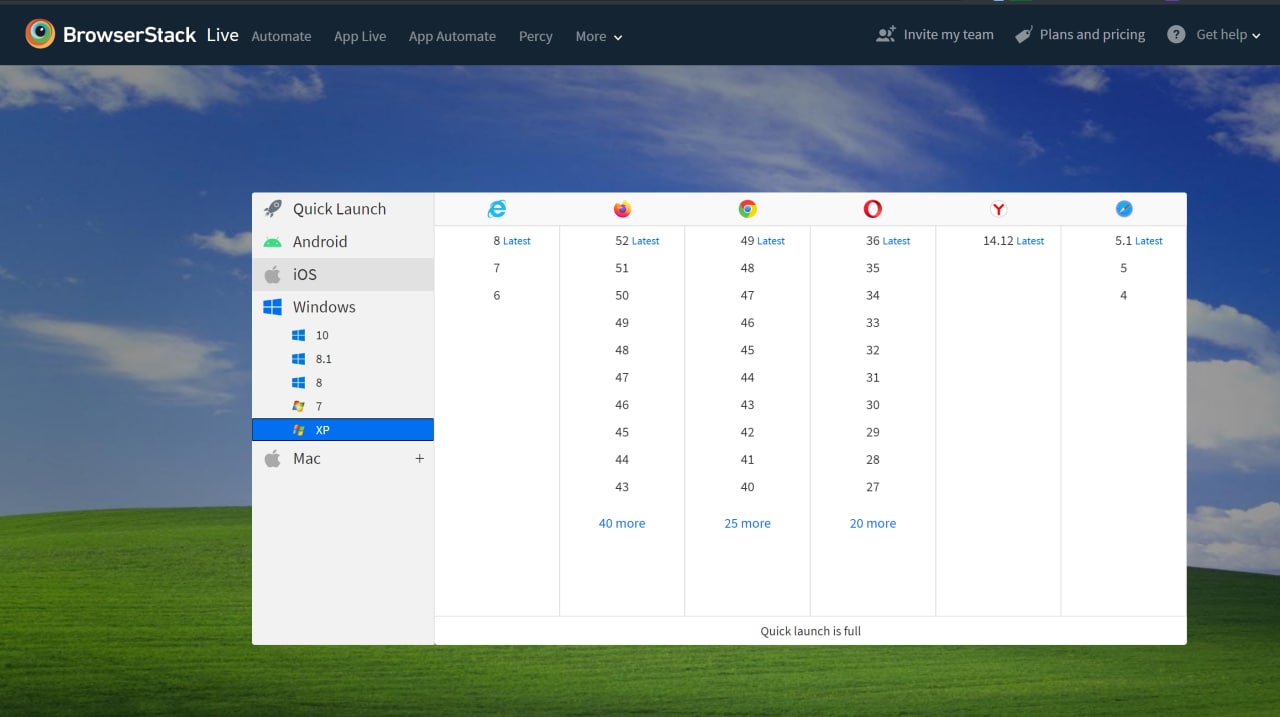The height and width of the screenshot is (717, 1280).
Task: Launch Opera version 27
Action: coord(873,487)
